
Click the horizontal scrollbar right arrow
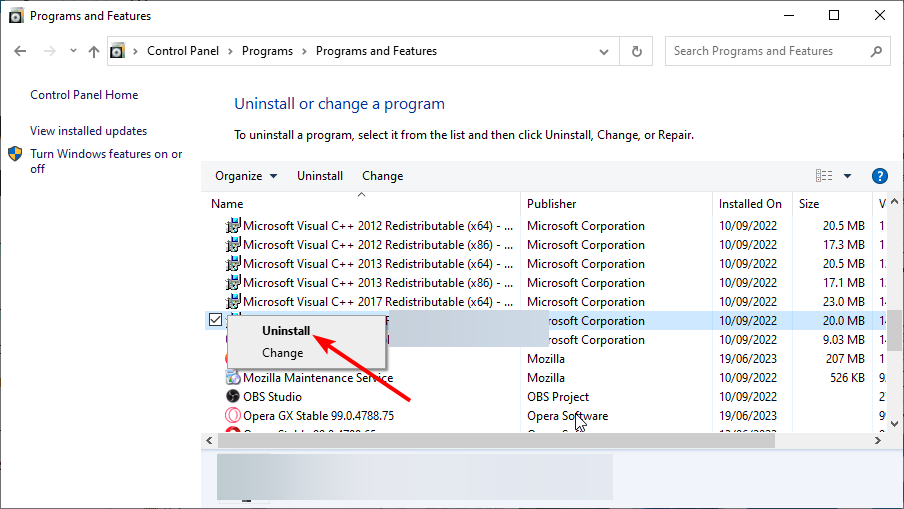(x=877, y=440)
